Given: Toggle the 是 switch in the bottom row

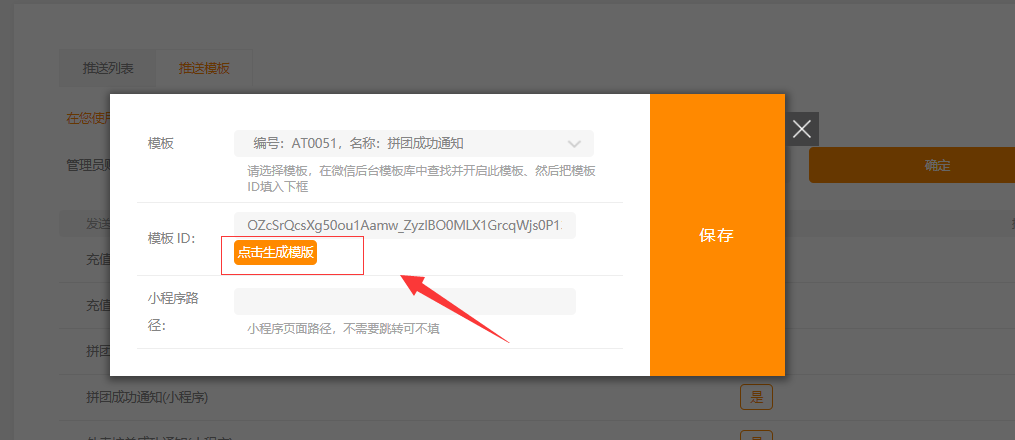Looking at the screenshot, I should coord(756,436).
